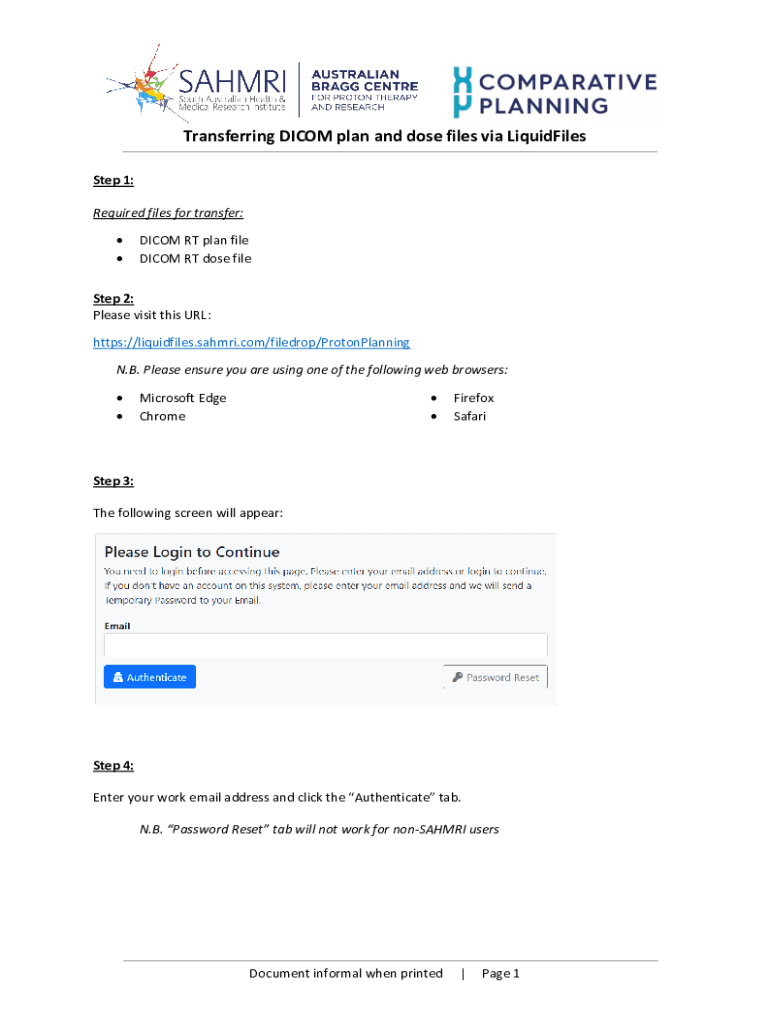Click the "Transferring DICOM plan" document title
The width and height of the screenshot is (770, 1024).
click(x=384, y=136)
